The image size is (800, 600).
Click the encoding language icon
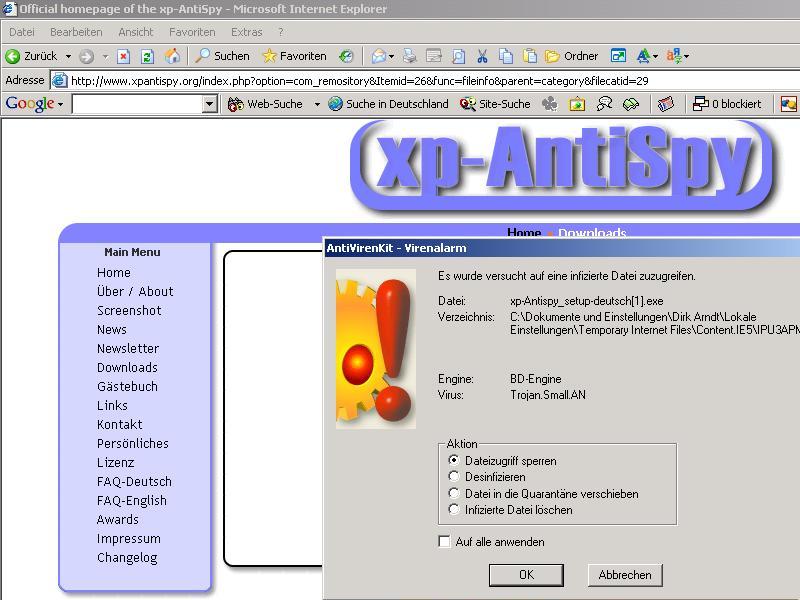(x=674, y=56)
